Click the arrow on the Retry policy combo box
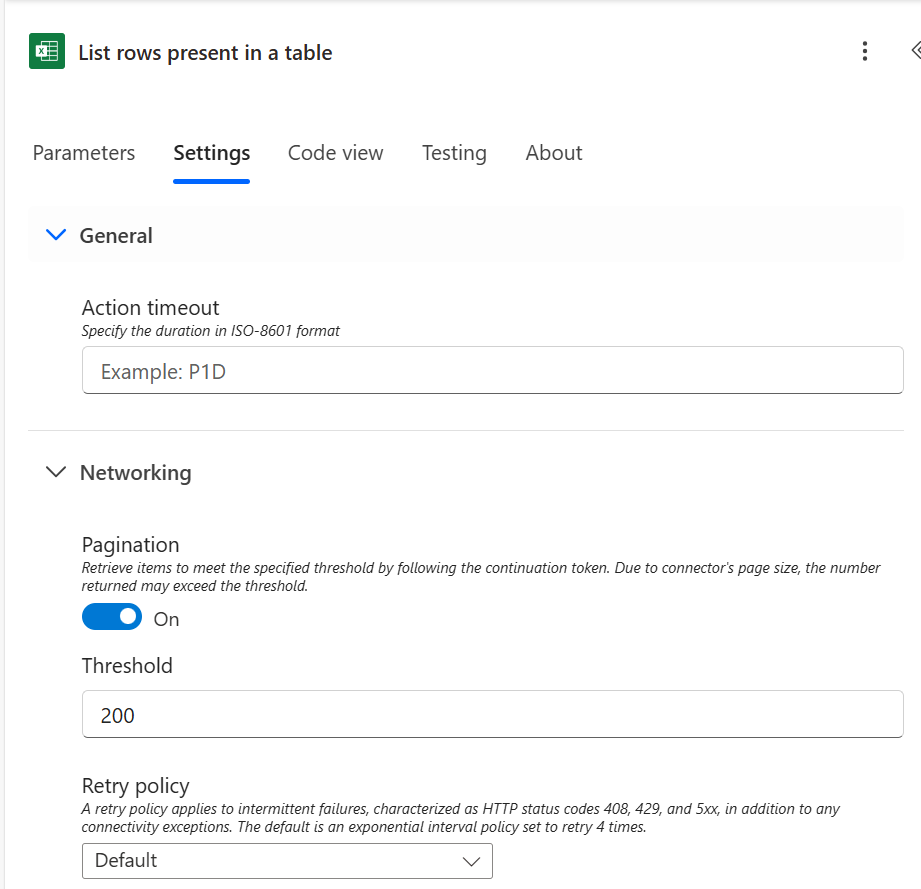 pos(471,861)
